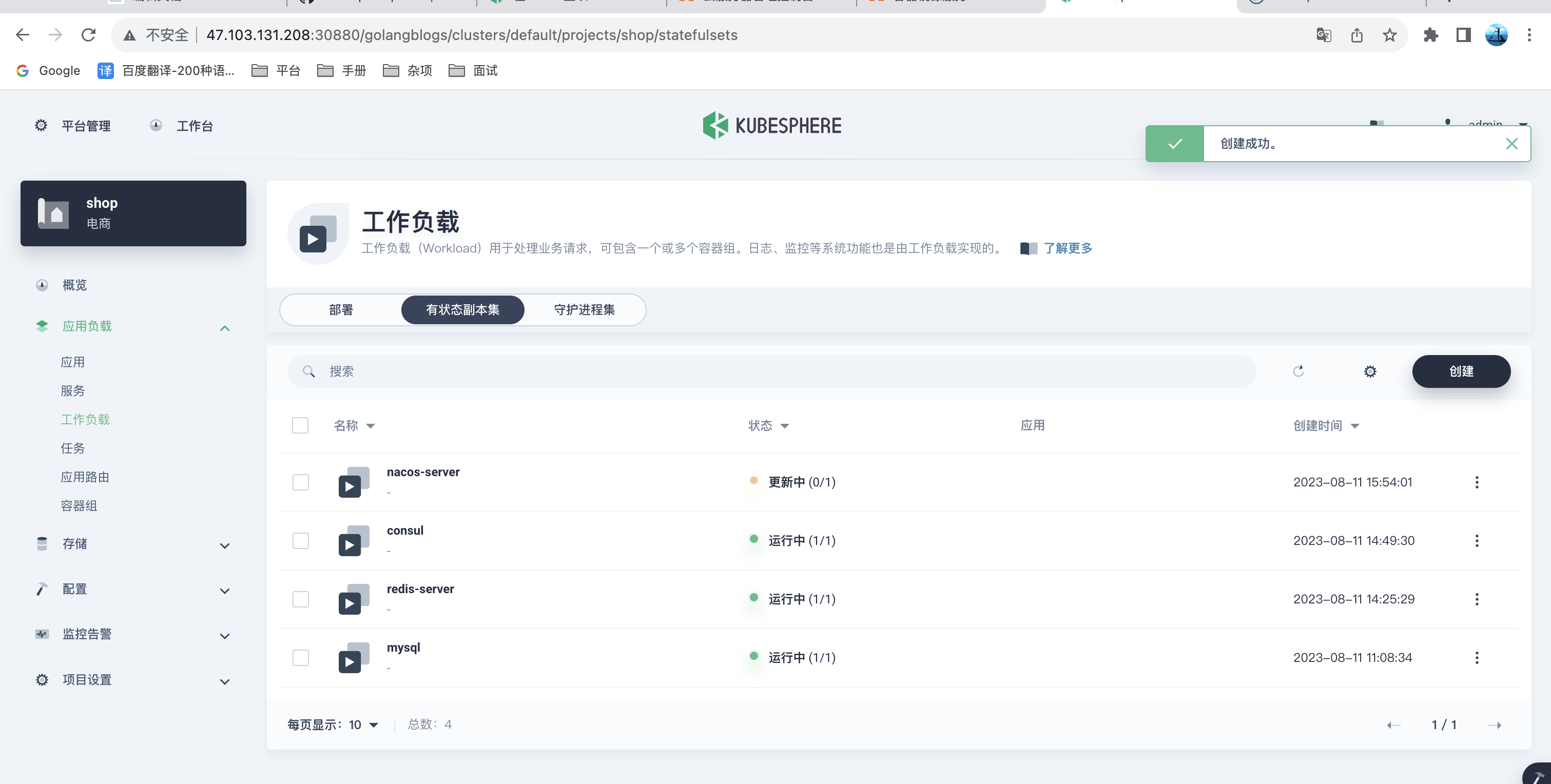This screenshot has width=1551, height=784.
Task: Open the 任务 sidebar item
Action: click(72, 448)
